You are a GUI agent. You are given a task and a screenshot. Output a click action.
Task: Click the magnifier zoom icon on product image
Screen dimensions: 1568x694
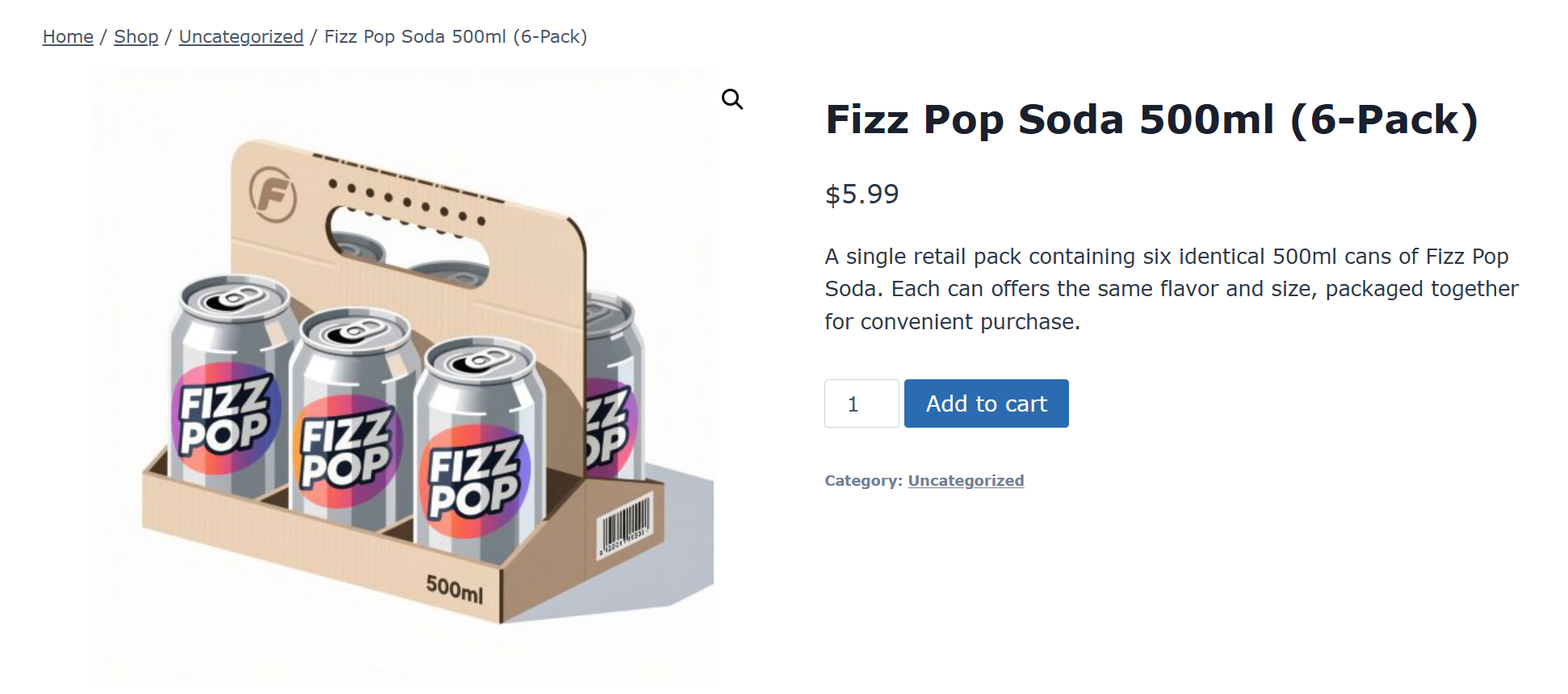pos(732,99)
